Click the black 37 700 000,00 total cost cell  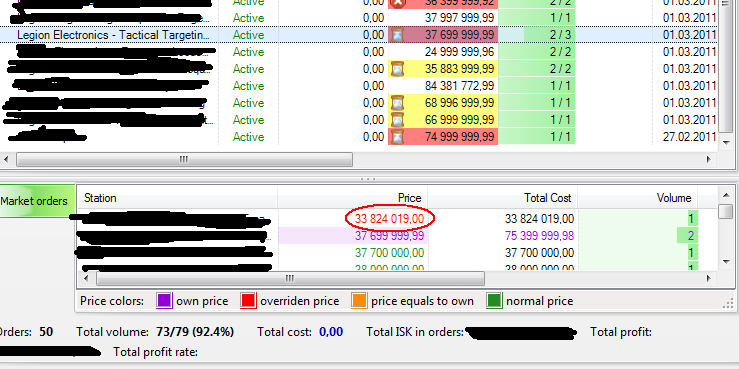[x=539, y=253]
